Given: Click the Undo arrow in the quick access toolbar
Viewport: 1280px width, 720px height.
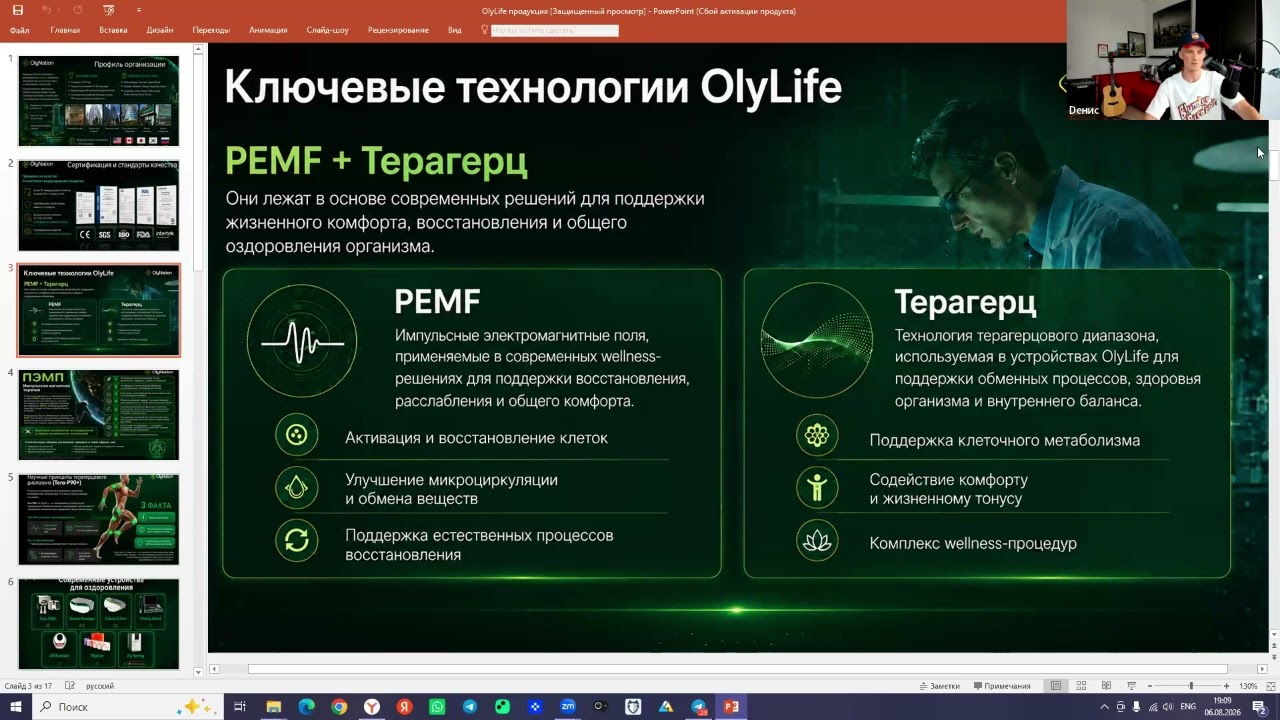Looking at the screenshot, I should 46,10.
